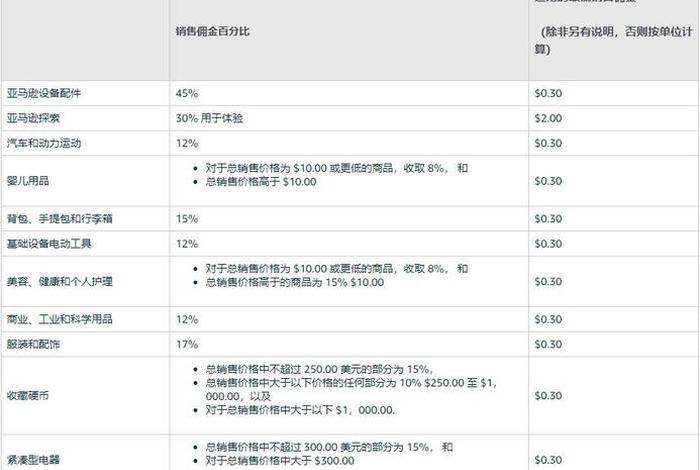This screenshot has width=700, height=470.
Task: Click 美容、健康和个人护理 bullet about 收取 8%
Action: (x=337, y=269)
